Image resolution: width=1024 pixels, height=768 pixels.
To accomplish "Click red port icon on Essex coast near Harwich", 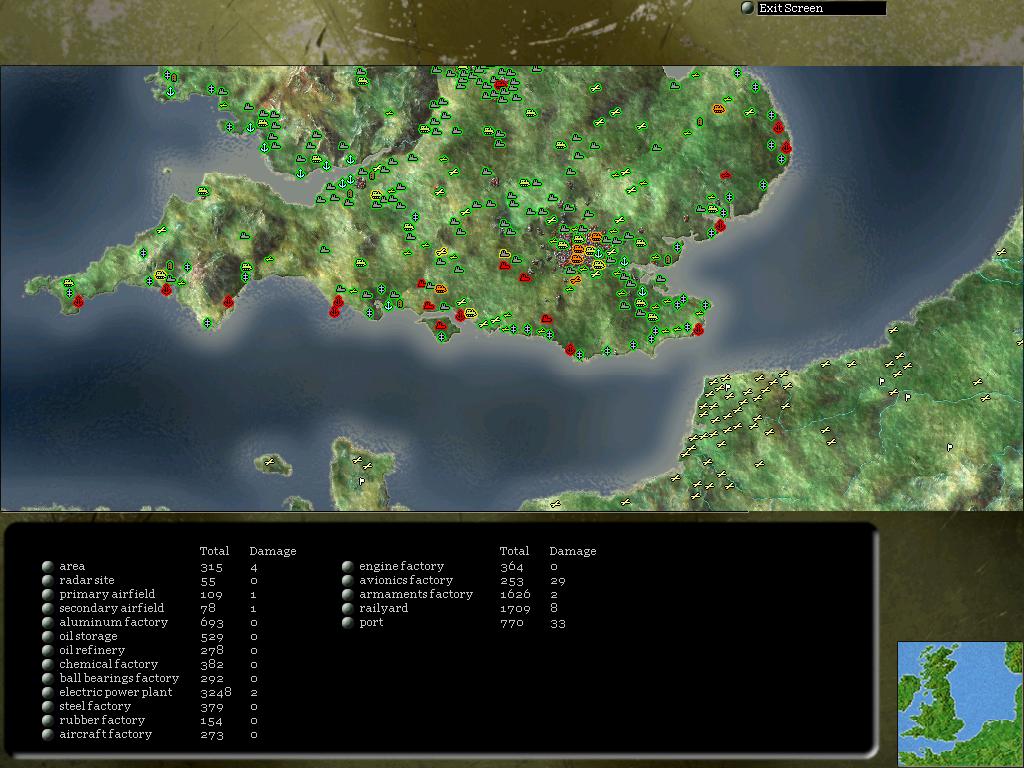I will [720, 225].
